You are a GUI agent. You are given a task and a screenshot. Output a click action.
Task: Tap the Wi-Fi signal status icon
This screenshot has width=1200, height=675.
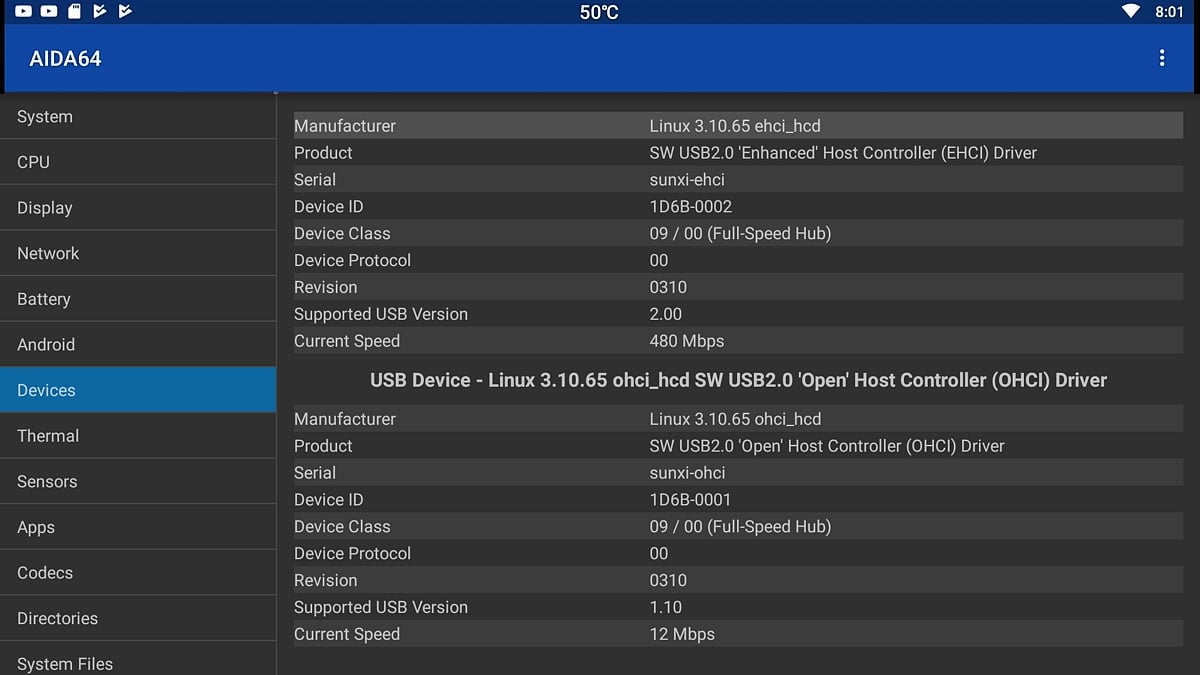point(1131,12)
